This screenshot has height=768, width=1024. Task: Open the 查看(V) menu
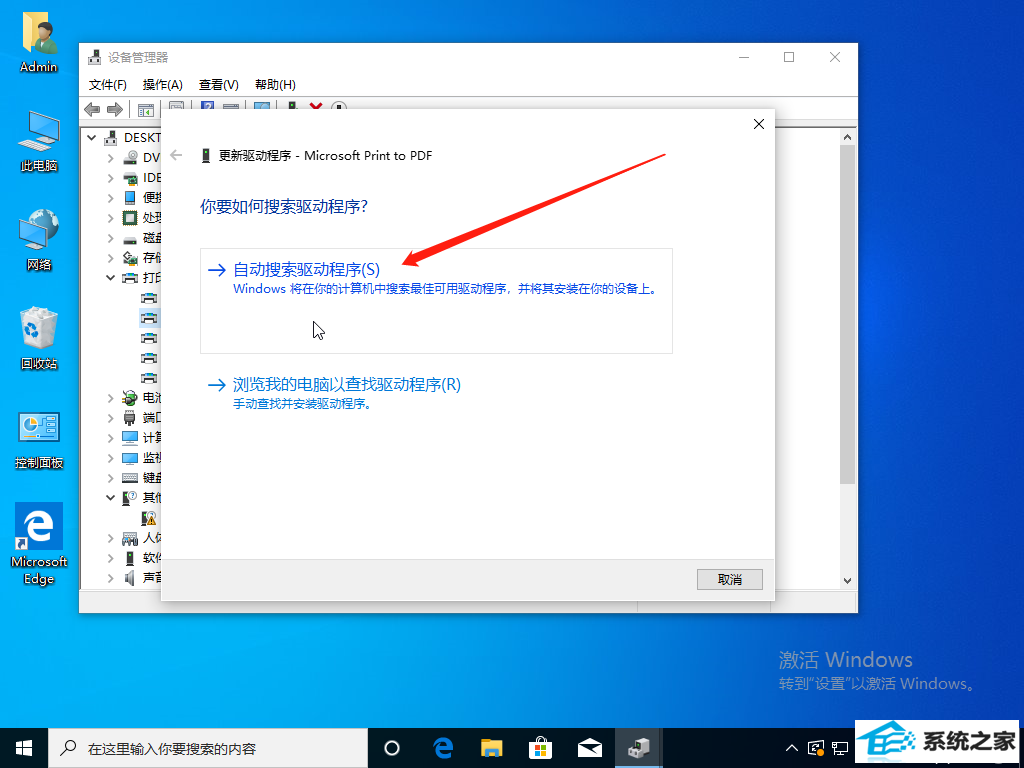pos(219,85)
